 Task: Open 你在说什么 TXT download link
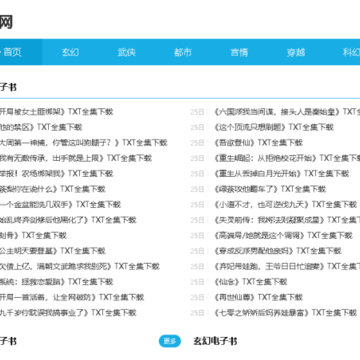(x=53, y=189)
